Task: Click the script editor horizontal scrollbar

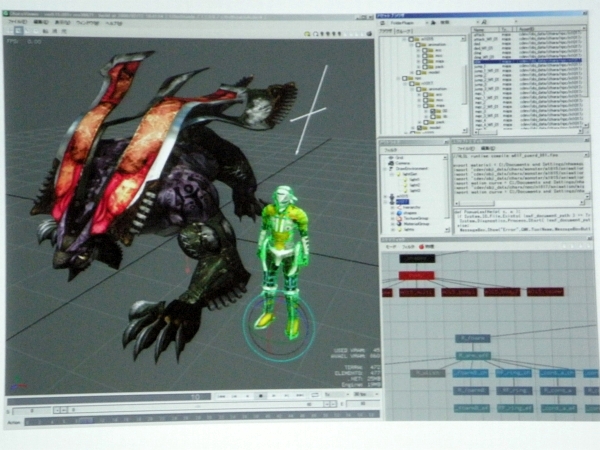Action: click(518, 203)
